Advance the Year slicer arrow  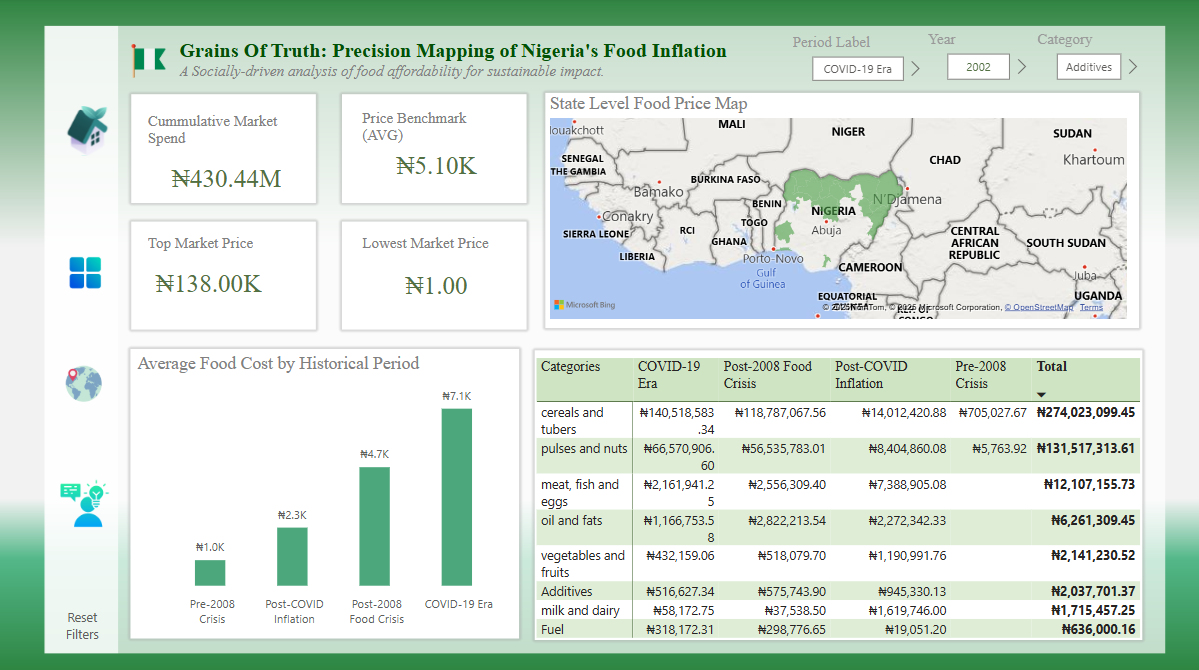pos(1022,67)
